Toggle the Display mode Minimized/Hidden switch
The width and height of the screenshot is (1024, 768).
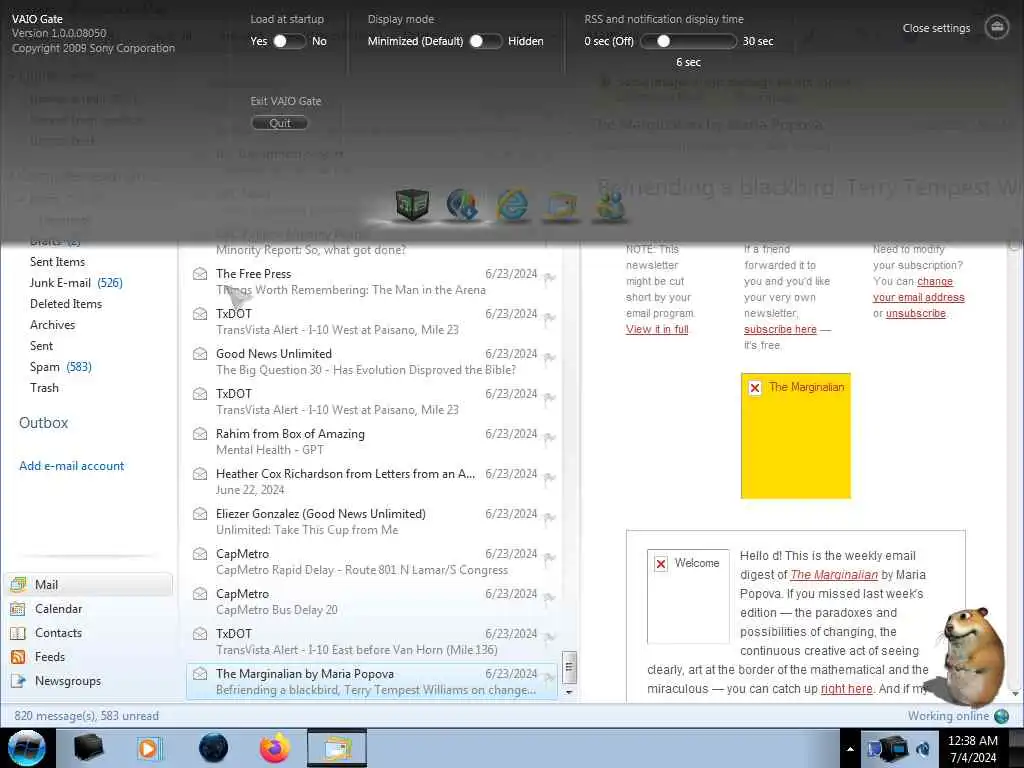pos(486,41)
